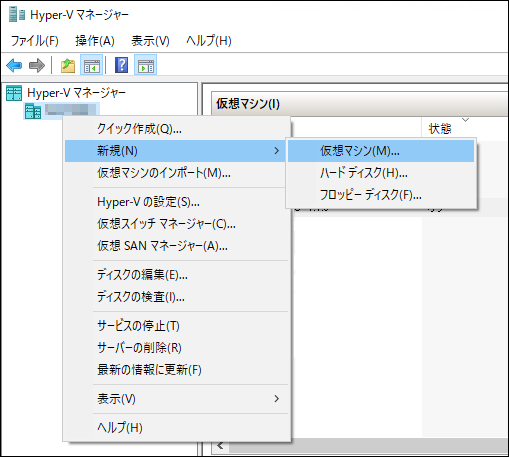Open the 操作(A) menu
The height and width of the screenshot is (457, 509).
click(95, 41)
